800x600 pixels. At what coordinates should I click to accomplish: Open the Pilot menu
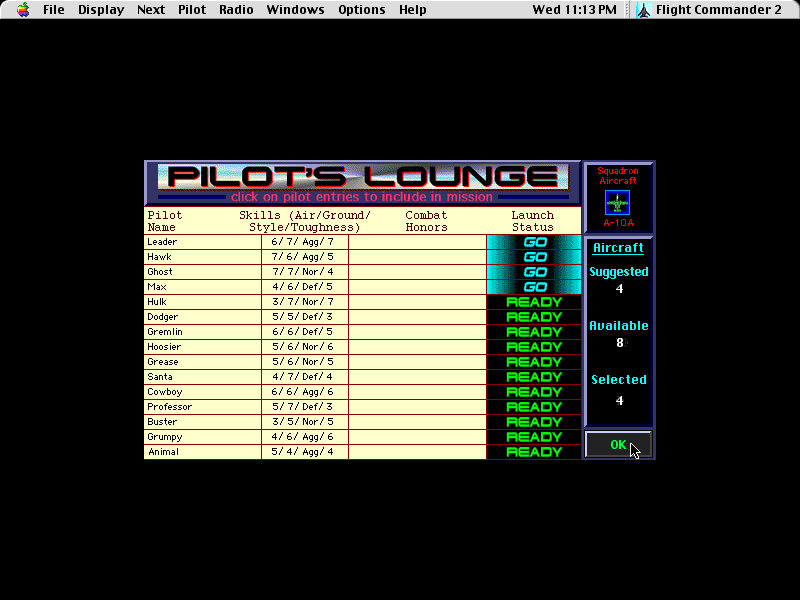tap(191, 9)
